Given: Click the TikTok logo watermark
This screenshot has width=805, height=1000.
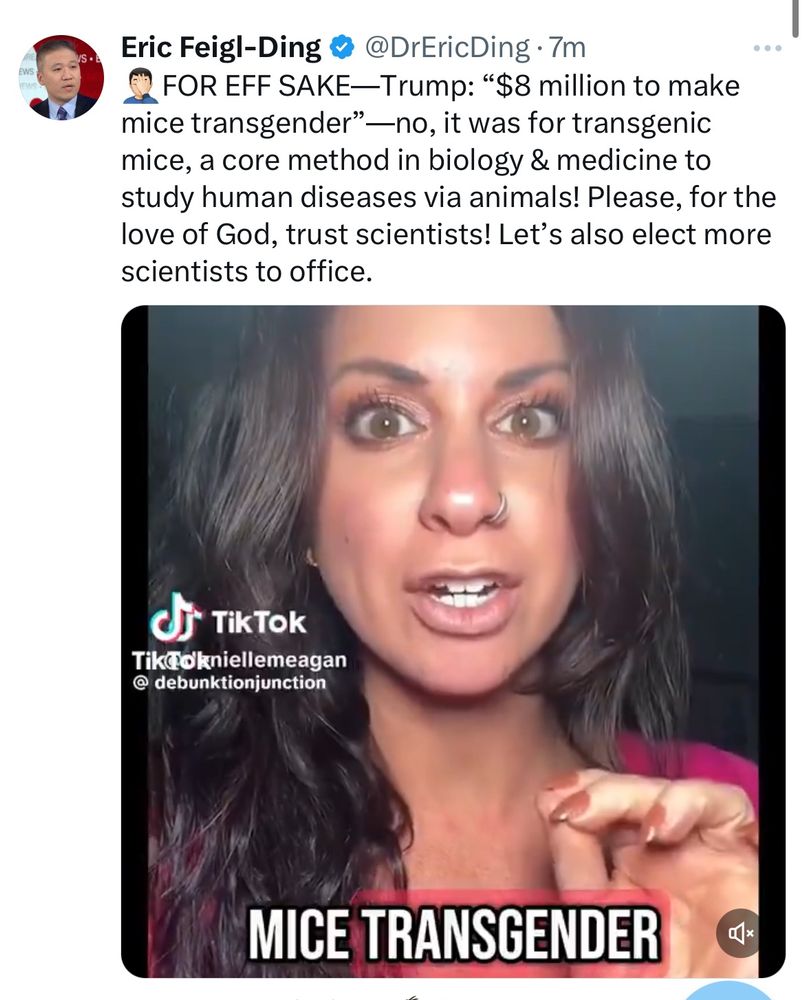Looking at the screenshot, I should point(174,618).
